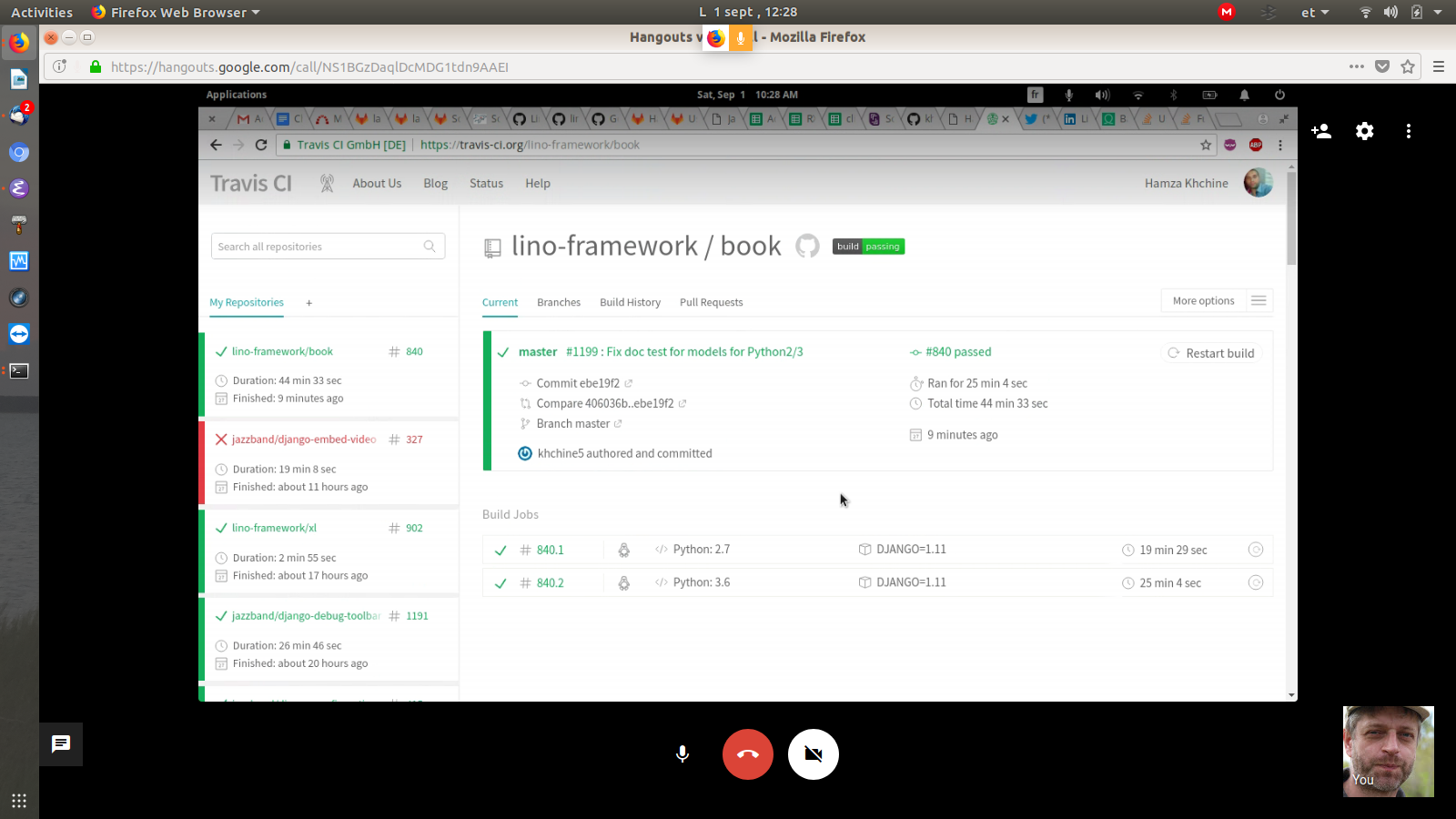Click the build passing badge
1456x819 pixels.
coord(868,247)
